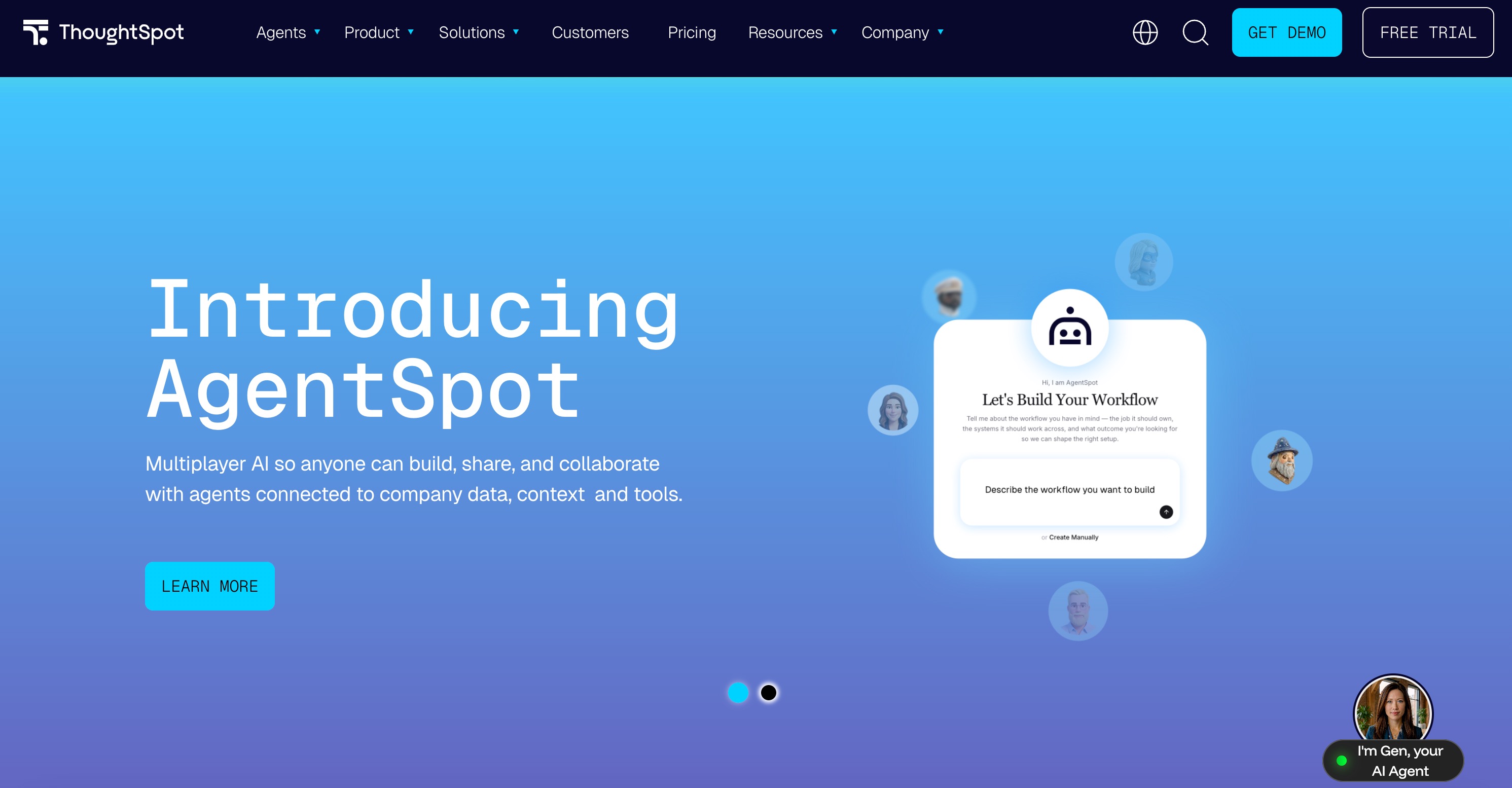Expand the Resources menu arrow
This screenshot has width=1512, height=788.
click(x=834, y=32)
